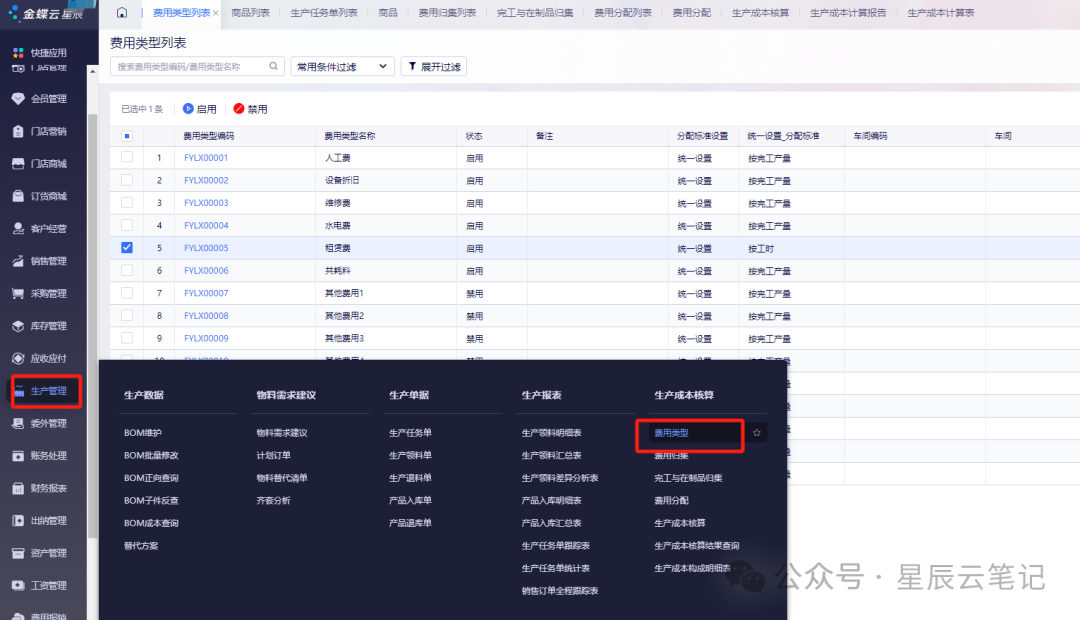Switch to the 生产任务单列表 tab
Viewport: 1080px width, 620px height.
pos(324,12)
